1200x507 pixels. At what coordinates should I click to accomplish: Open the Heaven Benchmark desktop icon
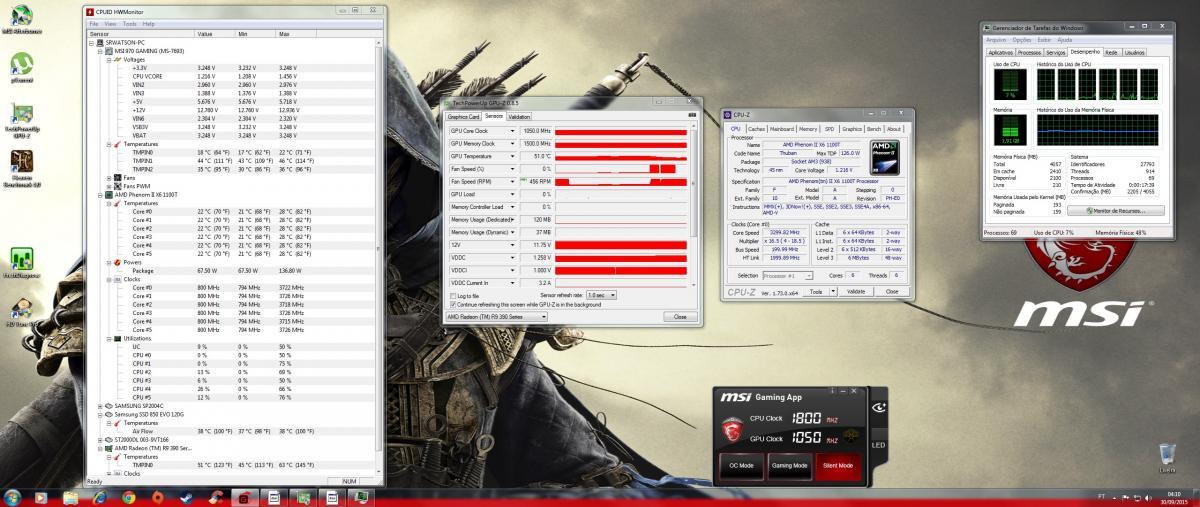click(x=21, y=169)
